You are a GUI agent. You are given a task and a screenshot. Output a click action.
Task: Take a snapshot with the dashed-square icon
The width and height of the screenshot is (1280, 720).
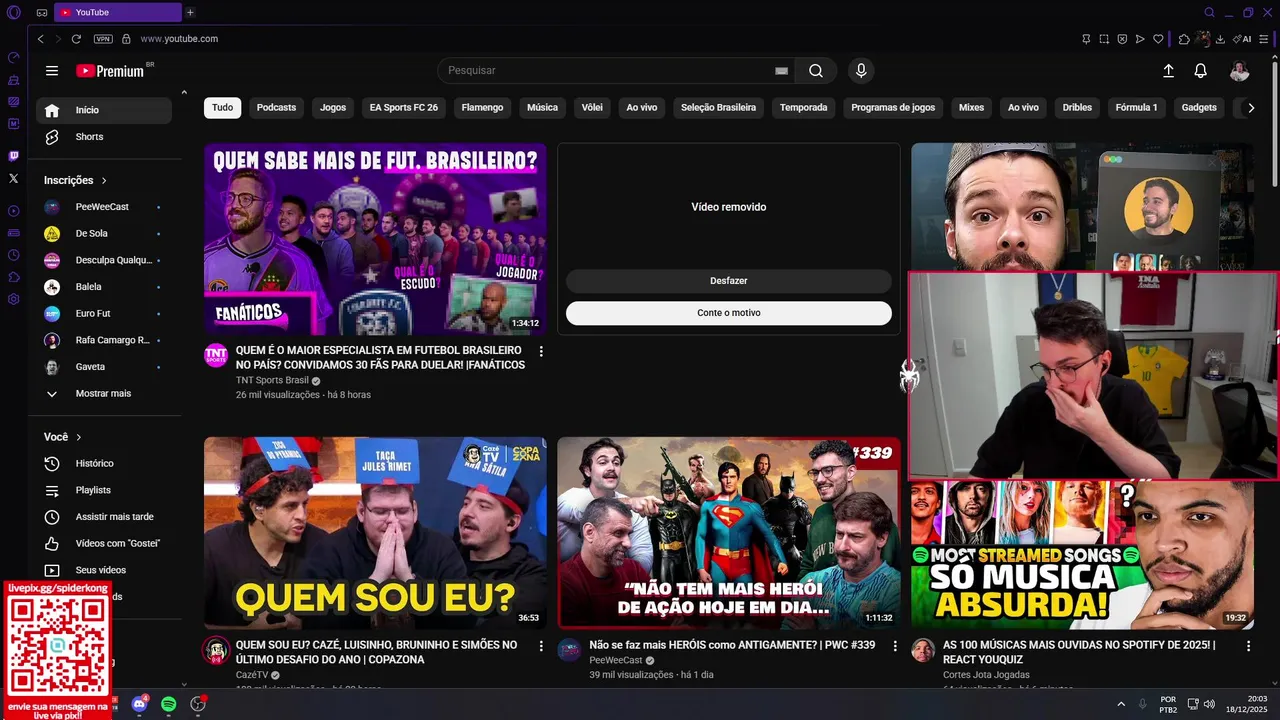coord(1104,39)
